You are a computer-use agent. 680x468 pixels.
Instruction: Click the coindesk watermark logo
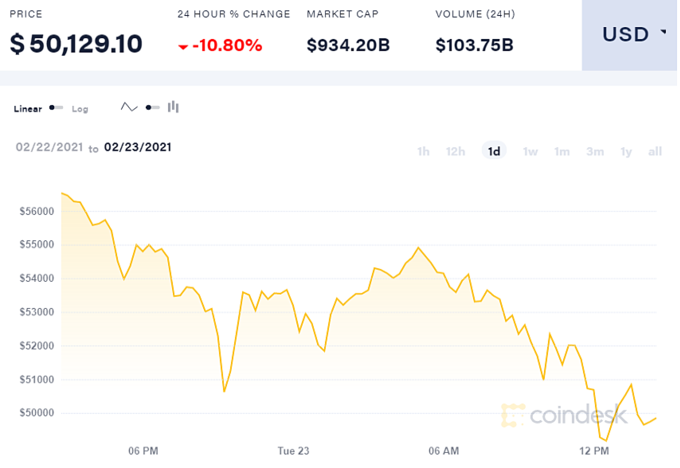pos(565,415)
